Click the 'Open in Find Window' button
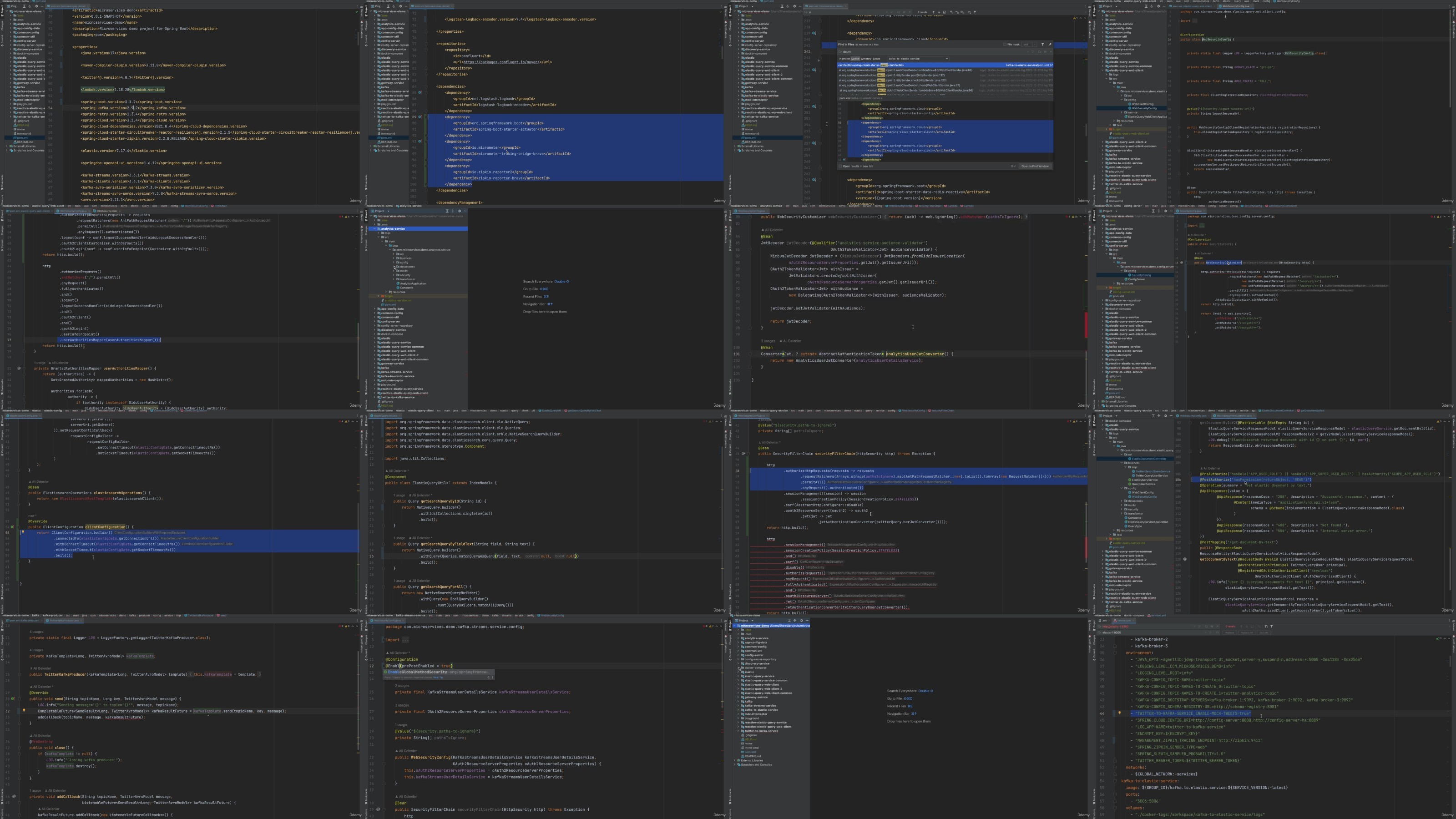Image resolution: width=1456 pixels, height=819 pixels. pos(1036,166)
